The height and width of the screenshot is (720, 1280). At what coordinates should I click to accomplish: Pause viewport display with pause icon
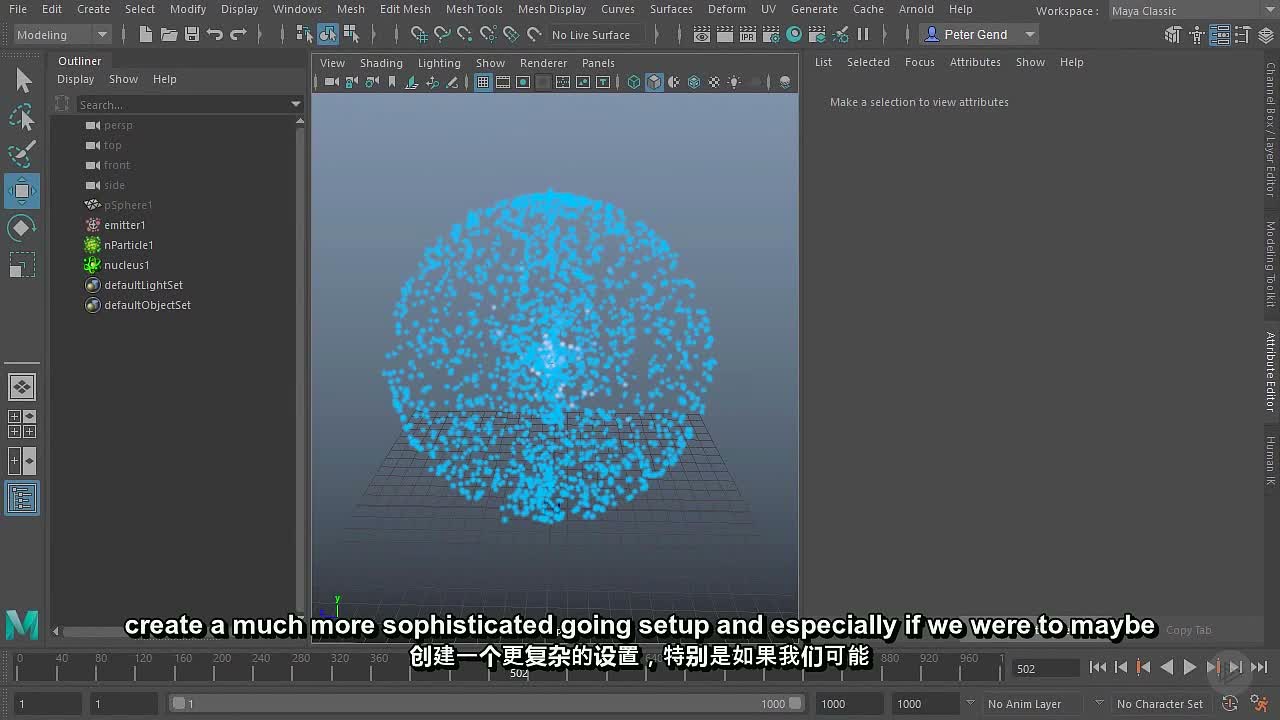(863, 34)
